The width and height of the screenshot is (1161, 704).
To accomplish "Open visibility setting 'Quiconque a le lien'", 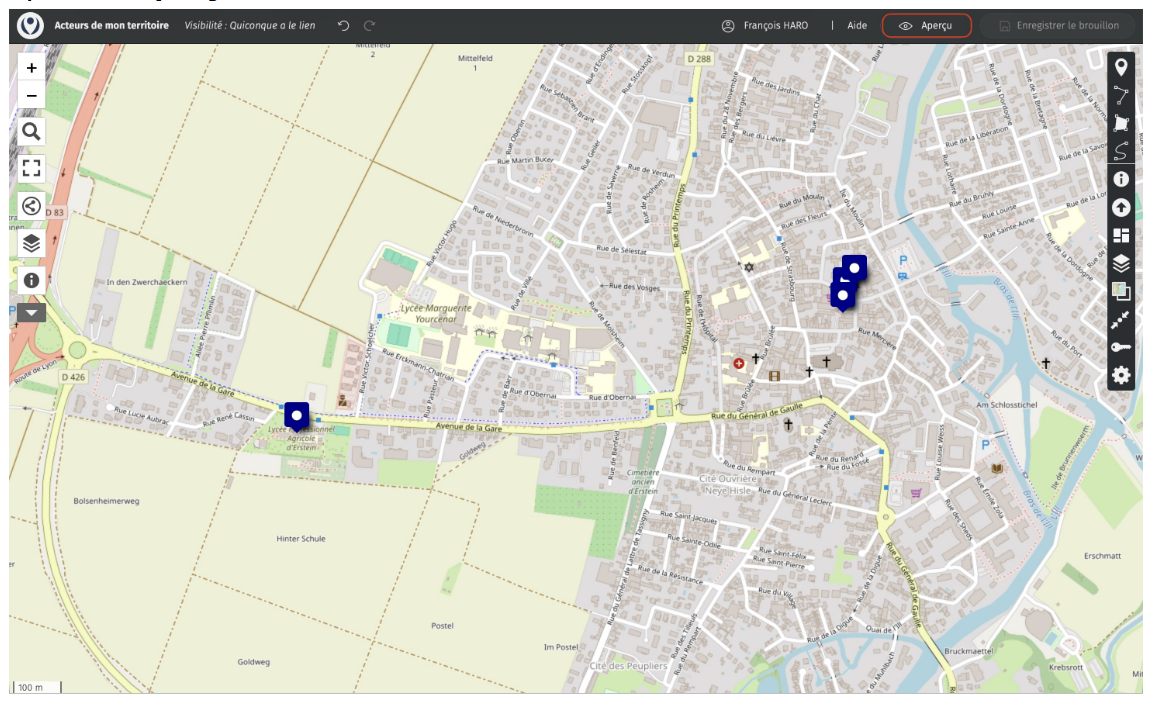I will point(250,26).
